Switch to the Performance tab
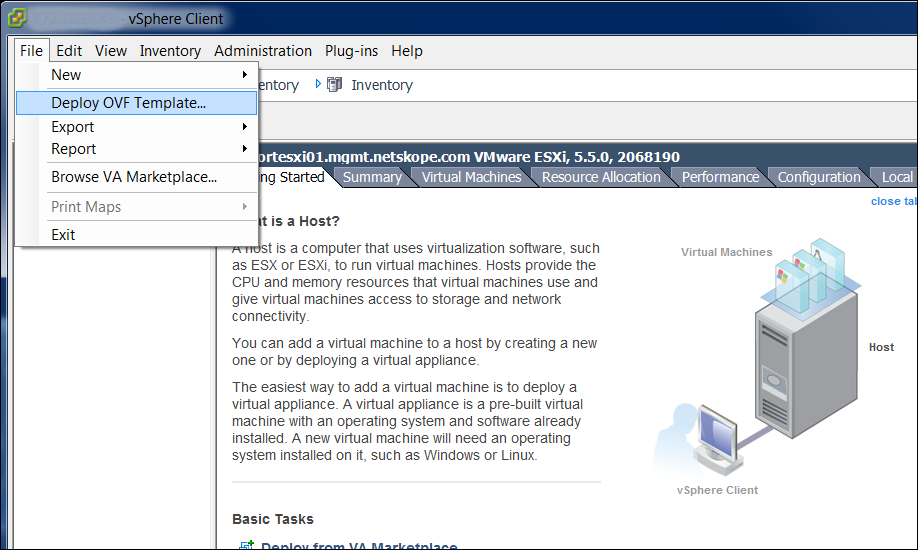Image resolution: width=918 pixels, height=550 pixels. click(x=720, y=177)
